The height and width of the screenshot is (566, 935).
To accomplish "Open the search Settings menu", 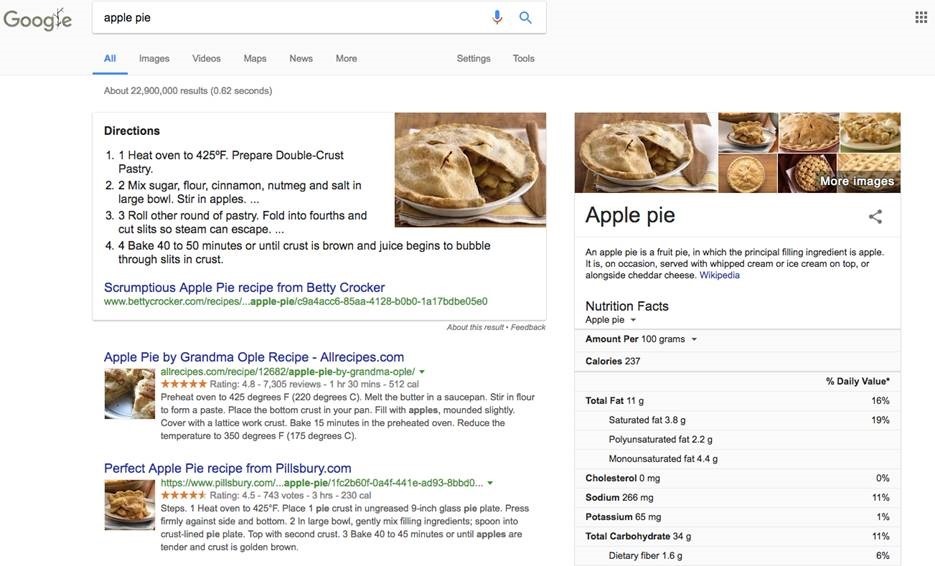I will click(x=473, y=58).
